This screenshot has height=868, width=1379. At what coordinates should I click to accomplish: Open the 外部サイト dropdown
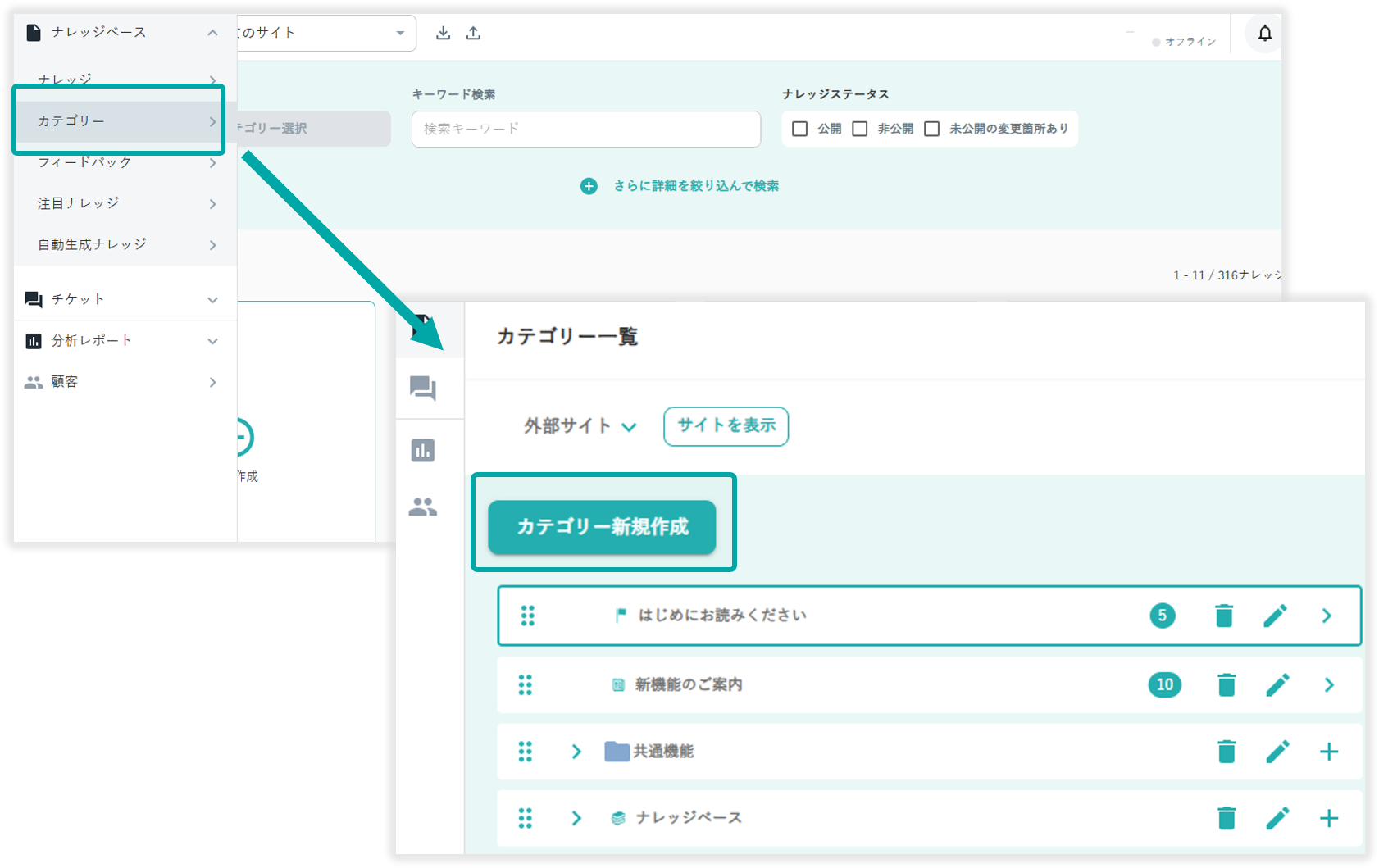[580, 426]
